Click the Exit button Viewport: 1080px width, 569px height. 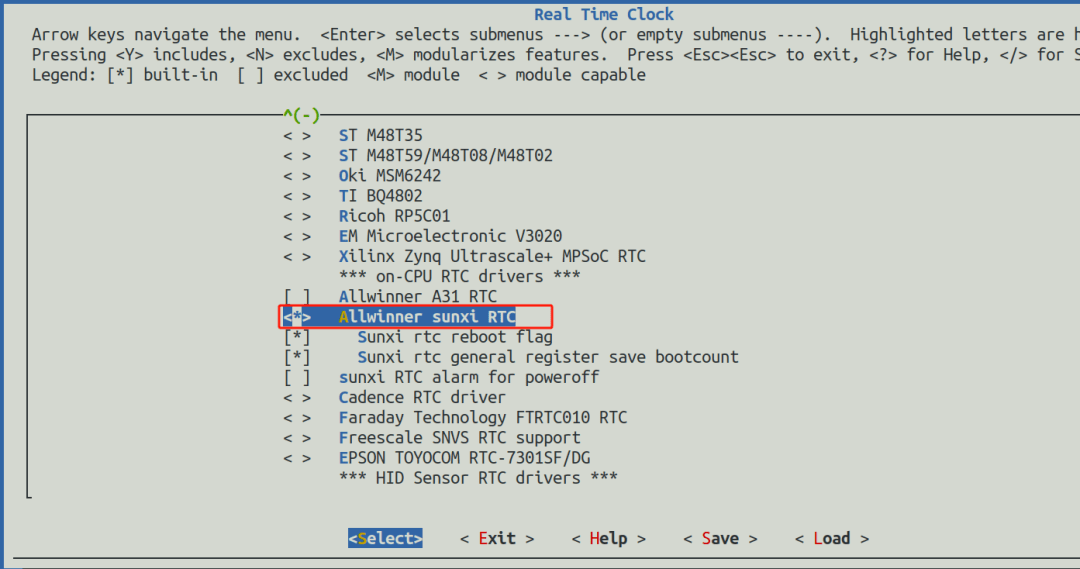point(497,539)
